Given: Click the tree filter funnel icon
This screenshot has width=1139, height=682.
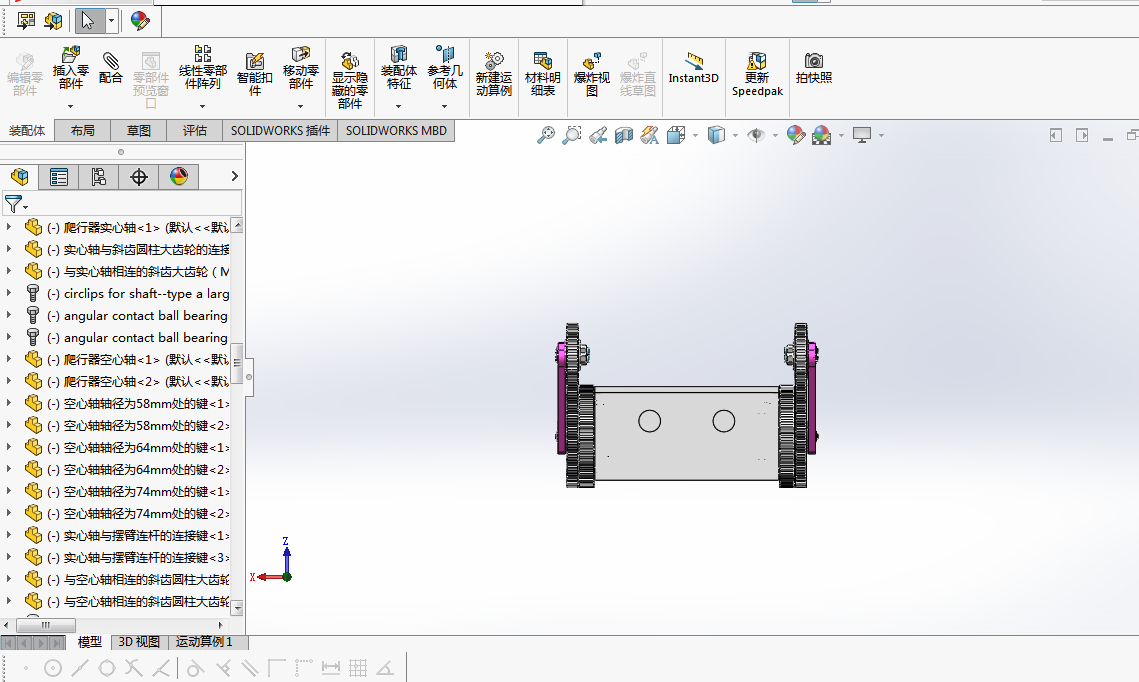Looking at the screenshot, I should click(x=13, y=204).
